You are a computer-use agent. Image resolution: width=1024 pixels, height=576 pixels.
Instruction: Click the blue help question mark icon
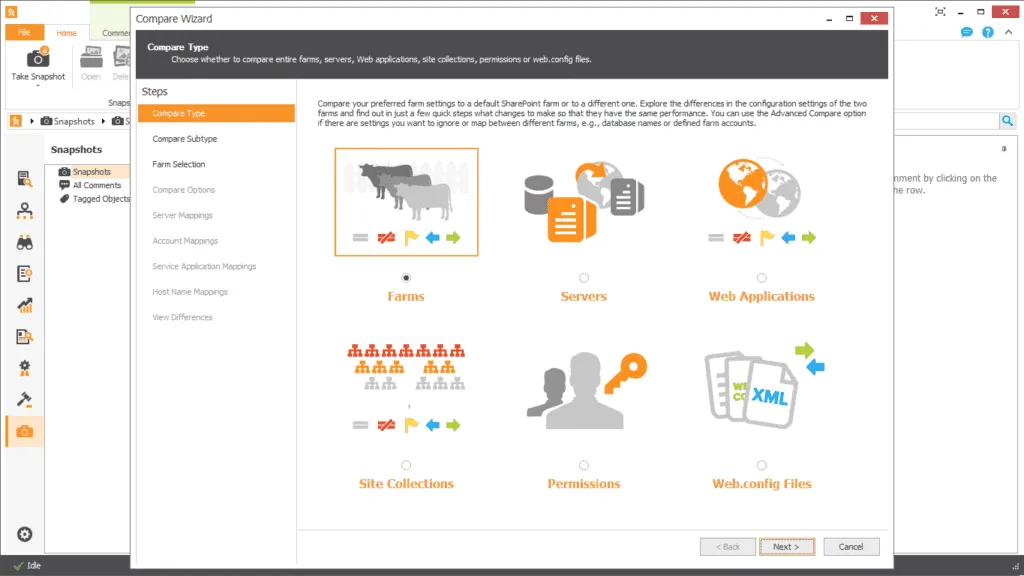(988, 33)
